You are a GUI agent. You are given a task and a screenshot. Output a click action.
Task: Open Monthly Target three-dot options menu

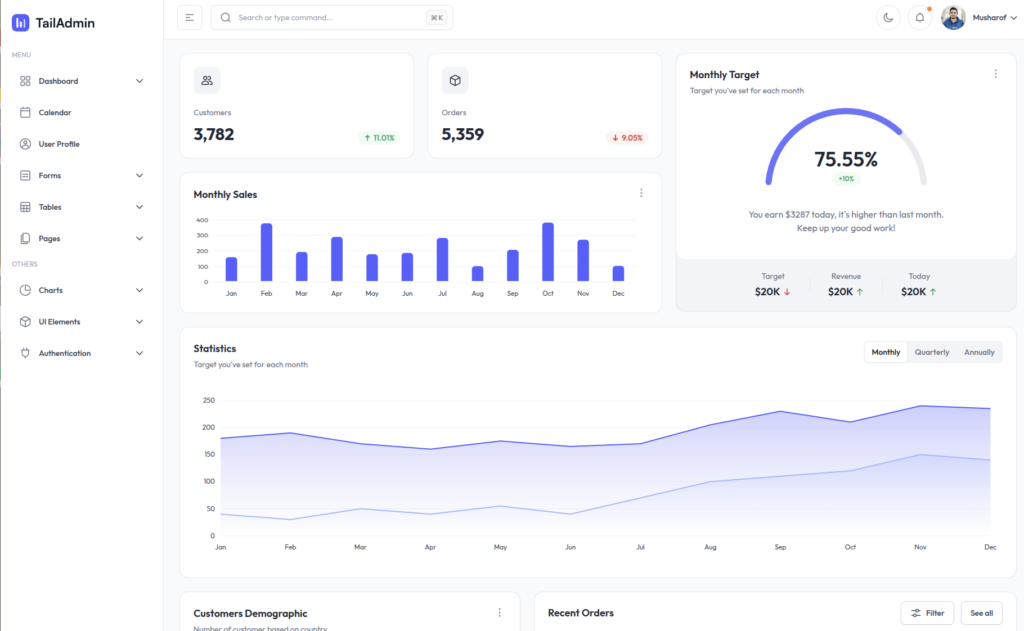tap(995, 74)
